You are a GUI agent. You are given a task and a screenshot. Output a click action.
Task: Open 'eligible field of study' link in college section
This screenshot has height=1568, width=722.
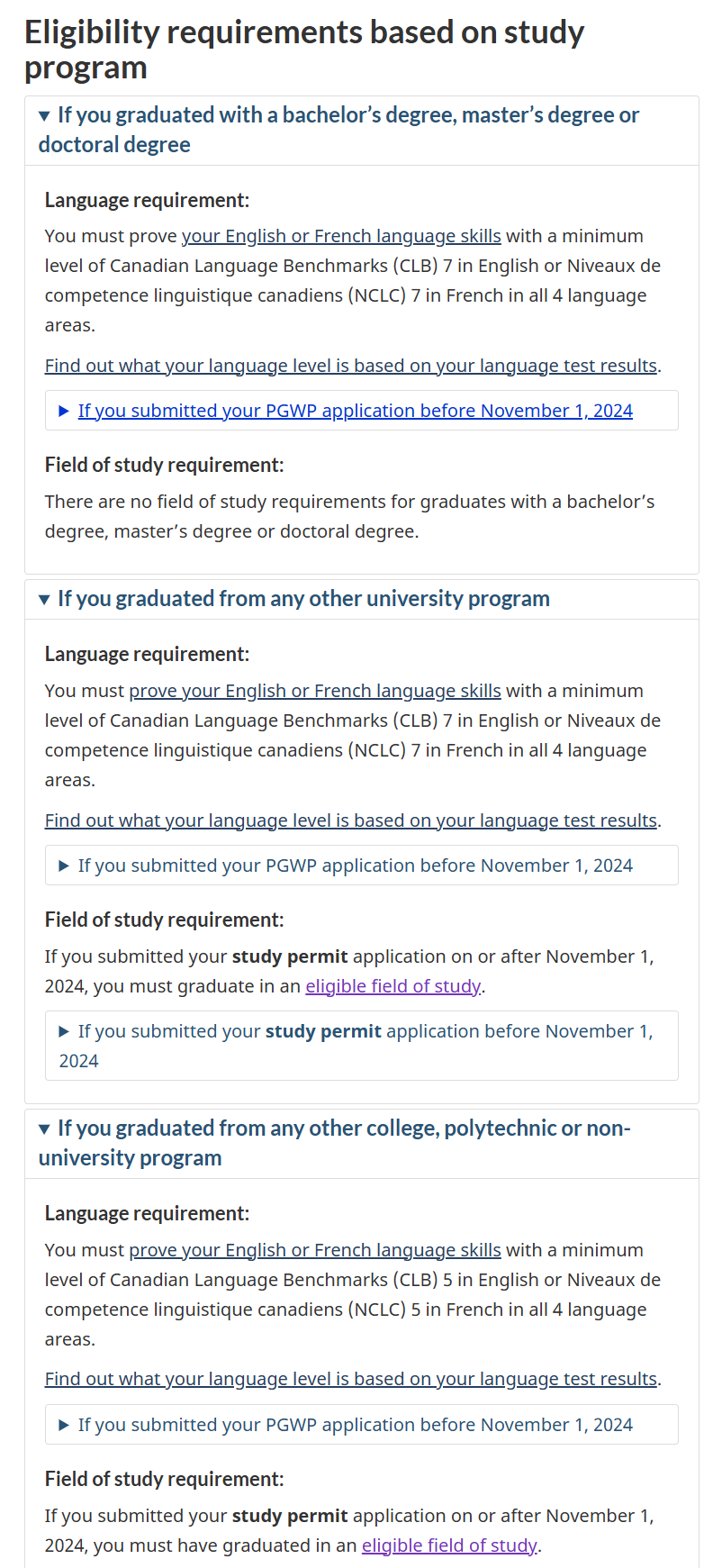click(x=448, y=1545)
